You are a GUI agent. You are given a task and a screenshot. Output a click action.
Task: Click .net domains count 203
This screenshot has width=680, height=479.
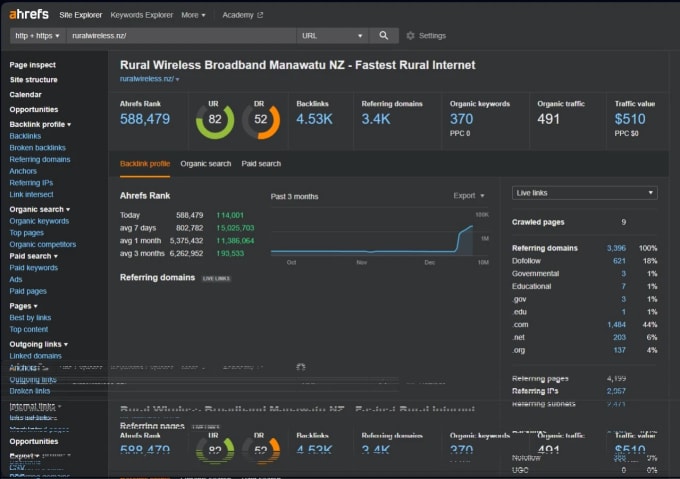pyautogui.click(x=619, y=337)
